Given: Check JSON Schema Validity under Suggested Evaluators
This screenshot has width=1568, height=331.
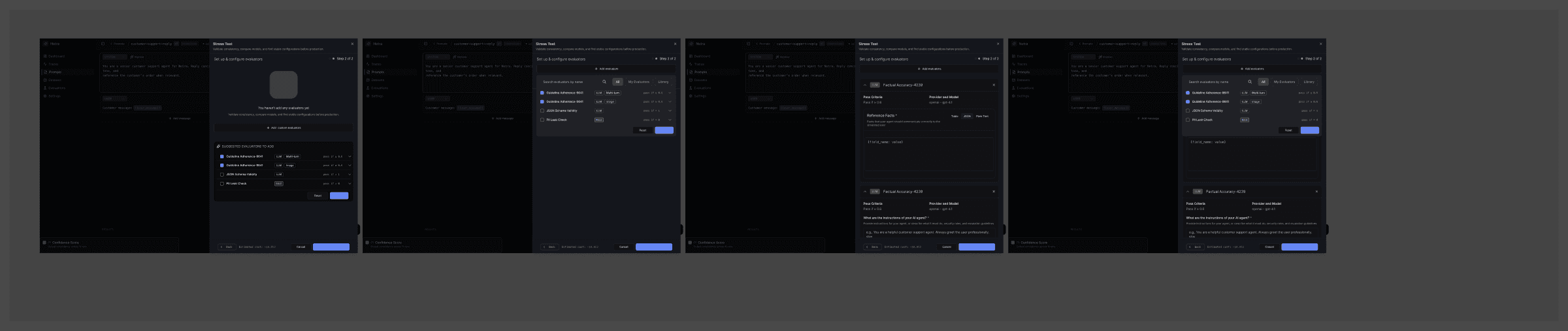Looking at the screenshot, I should (x=222, y=175).
